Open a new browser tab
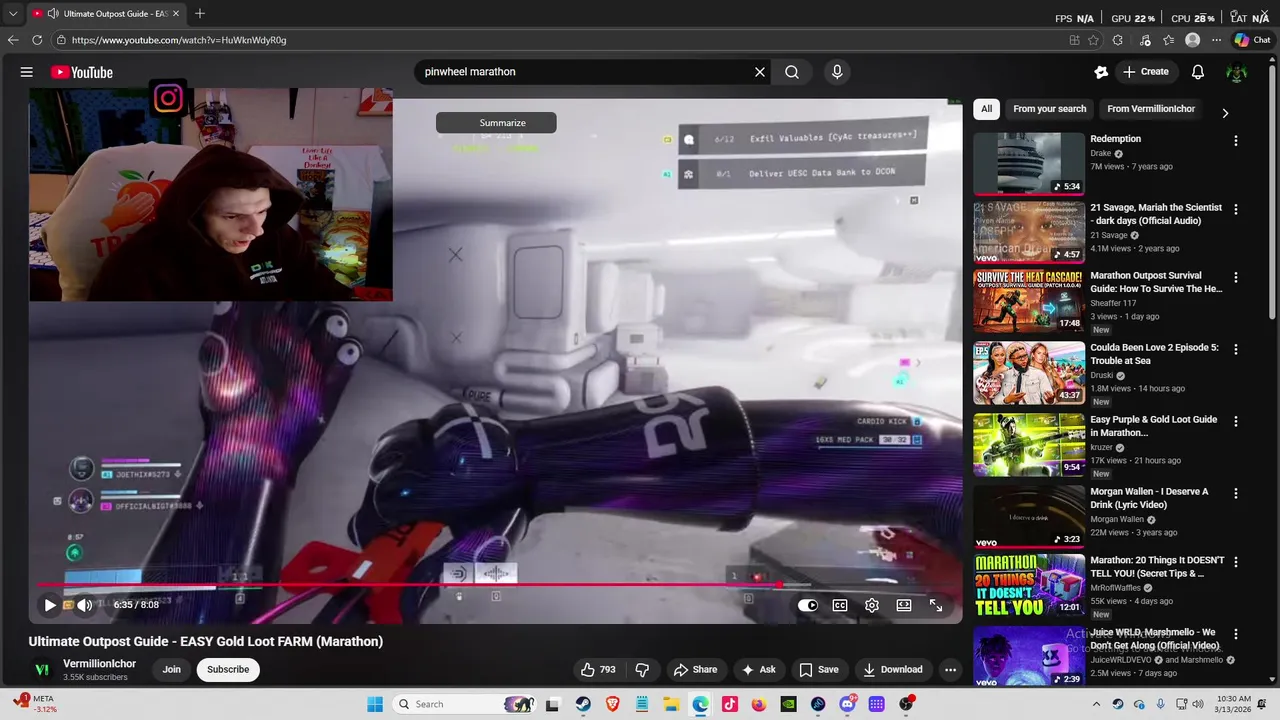 pyautogui.click(x=200, y=14)
